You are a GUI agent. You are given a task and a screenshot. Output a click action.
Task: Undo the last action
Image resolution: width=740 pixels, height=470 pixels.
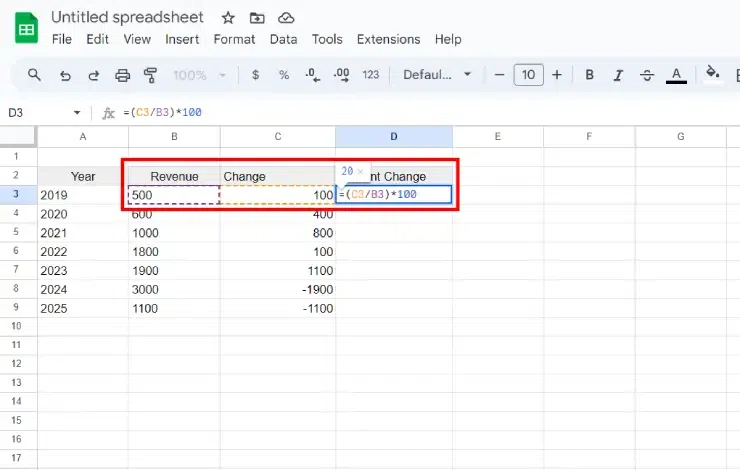[65, 75]
